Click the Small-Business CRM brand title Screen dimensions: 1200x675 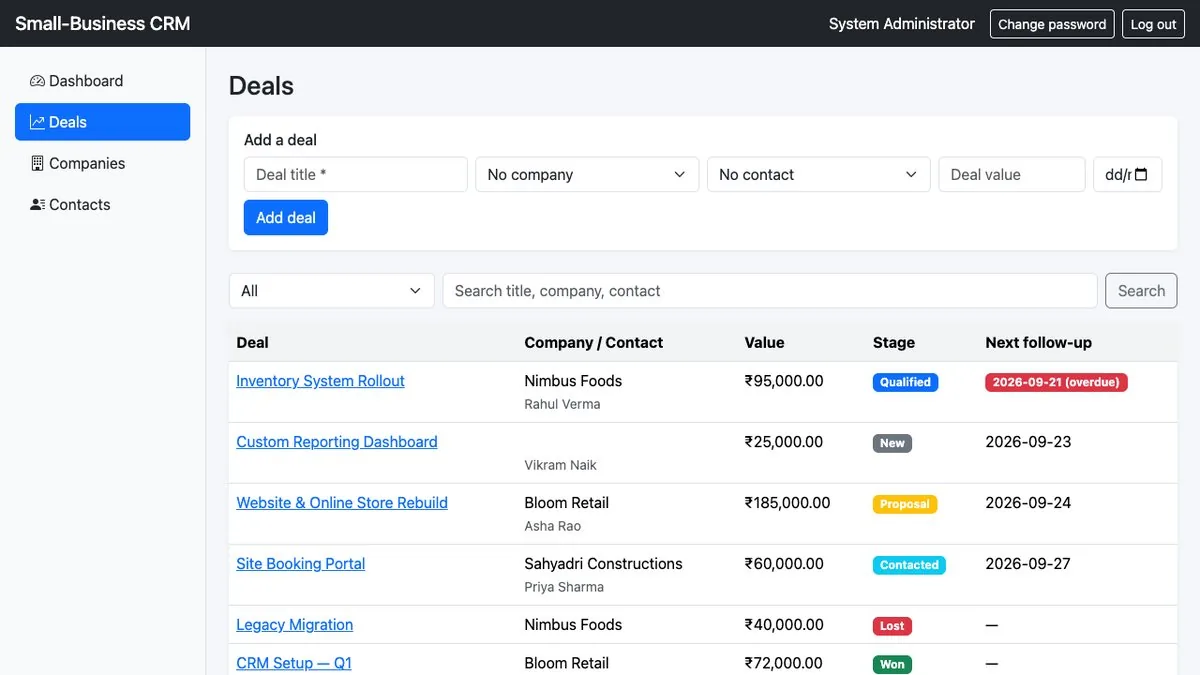click(103, 23)
